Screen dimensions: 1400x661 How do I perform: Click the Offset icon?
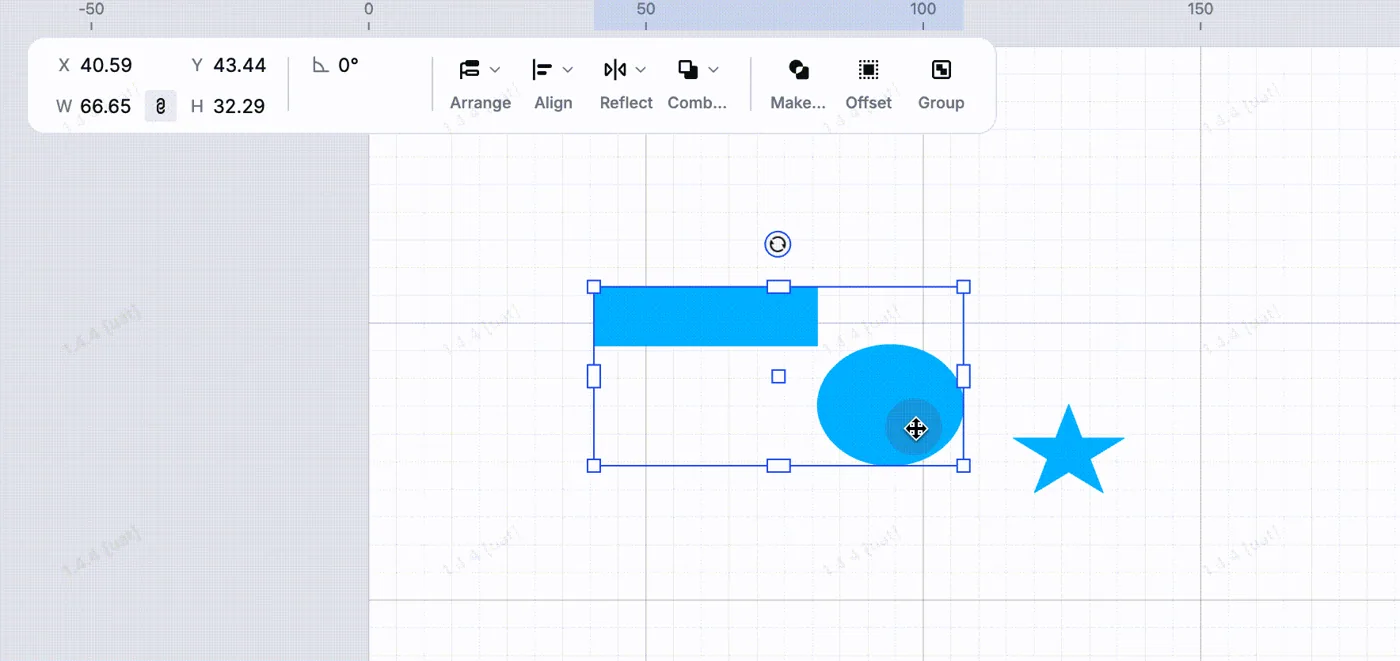coord(869,70)
